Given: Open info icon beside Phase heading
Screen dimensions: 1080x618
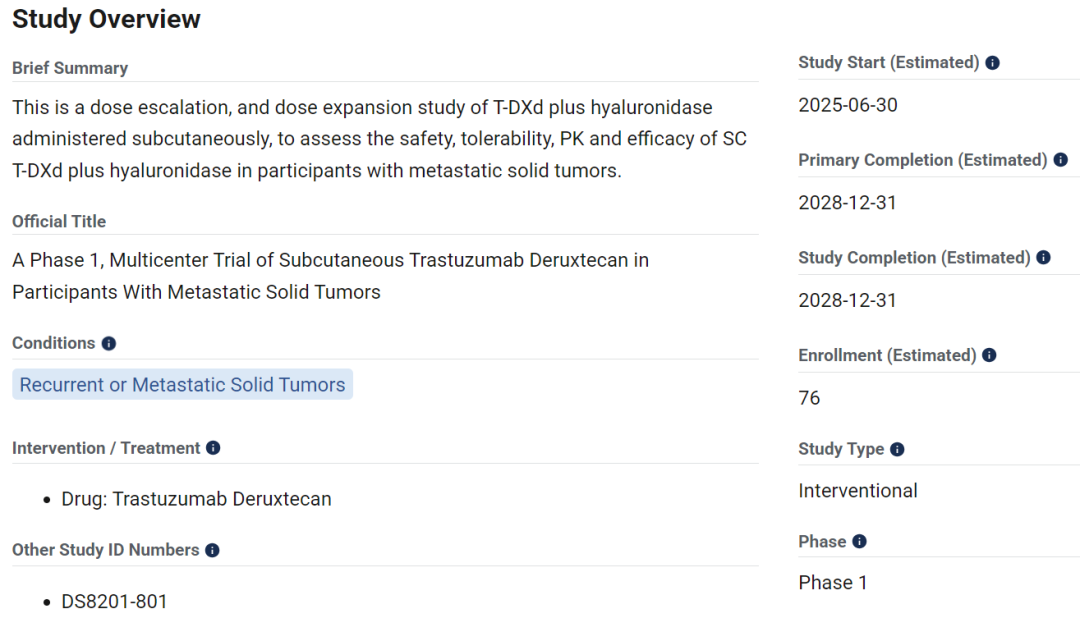Looking at the screenshot, I should click(859, 542).
